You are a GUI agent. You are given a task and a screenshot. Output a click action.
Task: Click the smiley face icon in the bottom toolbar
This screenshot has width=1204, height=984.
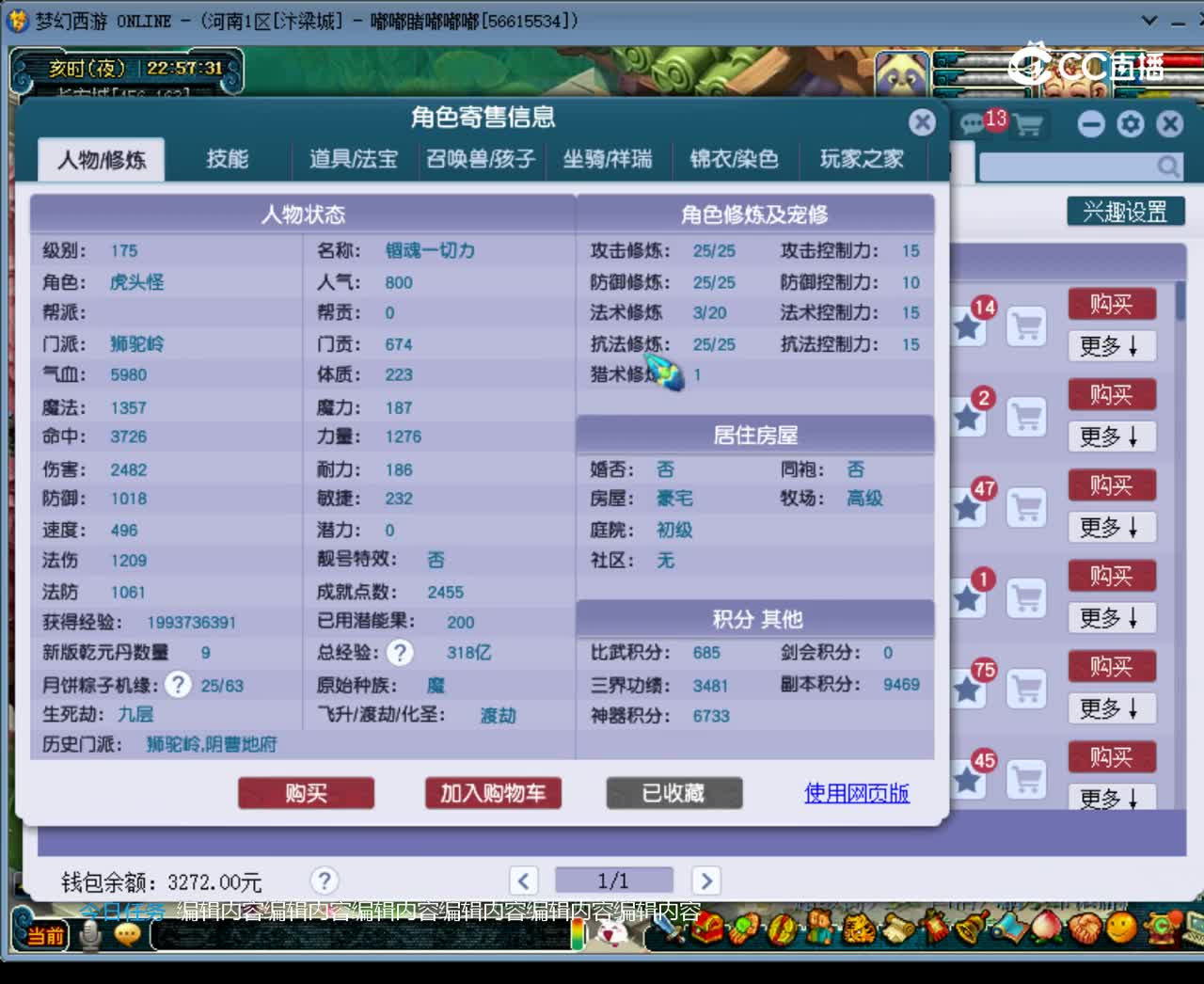click(1120, 929)
